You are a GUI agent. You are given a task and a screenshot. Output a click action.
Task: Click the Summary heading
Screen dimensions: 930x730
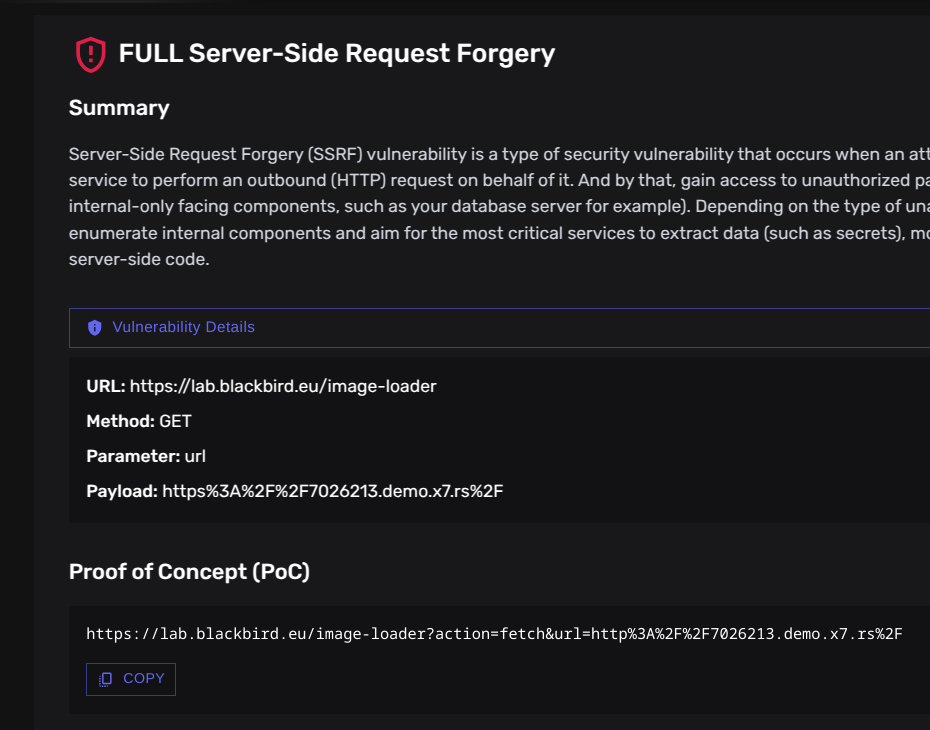click(119, 108)
